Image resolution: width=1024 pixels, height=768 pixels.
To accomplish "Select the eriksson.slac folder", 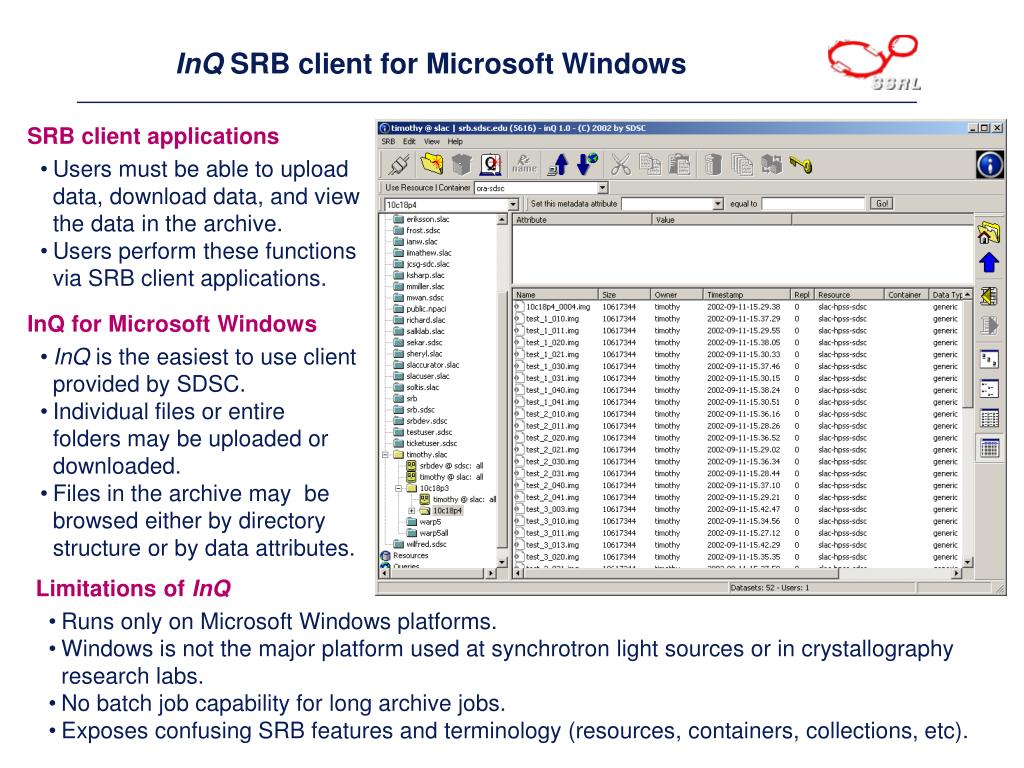I will click(427, 219).
